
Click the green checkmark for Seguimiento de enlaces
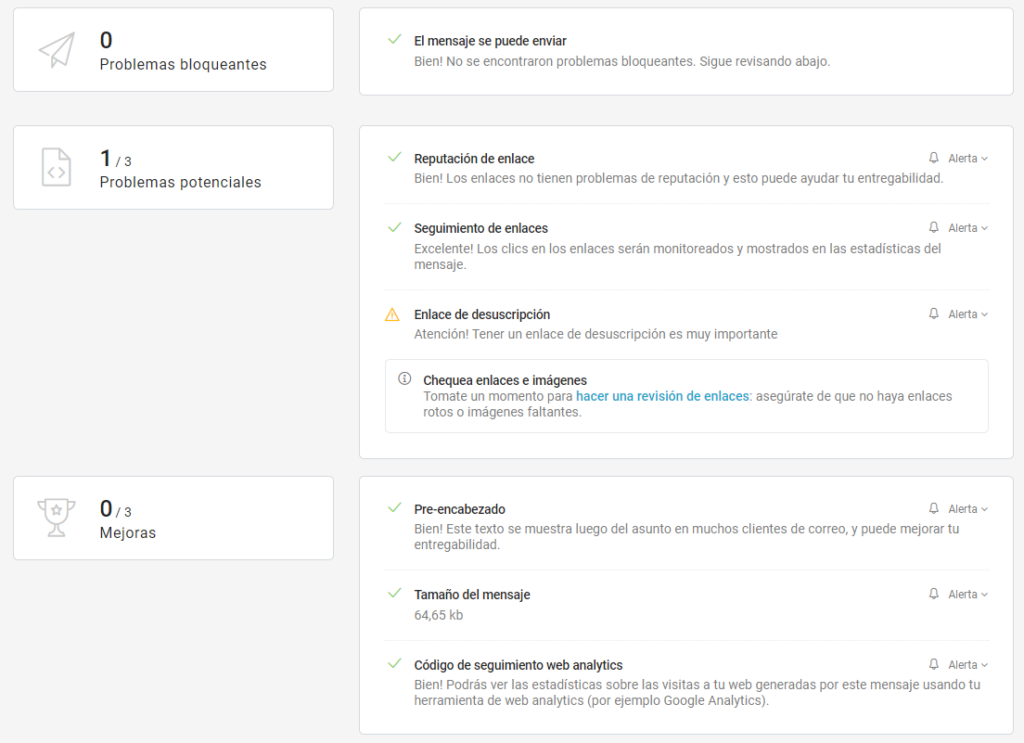click(394, 227)
